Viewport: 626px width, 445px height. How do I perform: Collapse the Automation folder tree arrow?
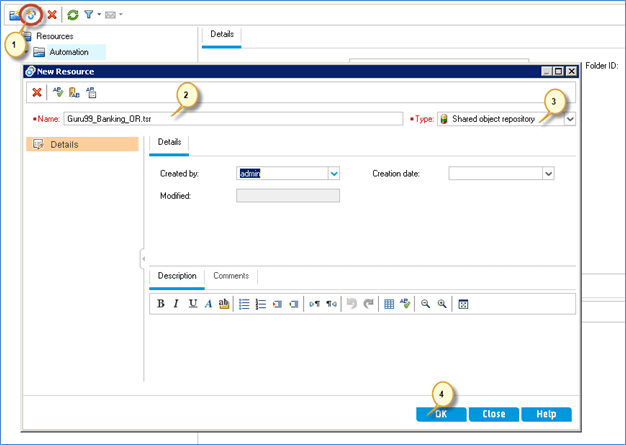(26, 52)
